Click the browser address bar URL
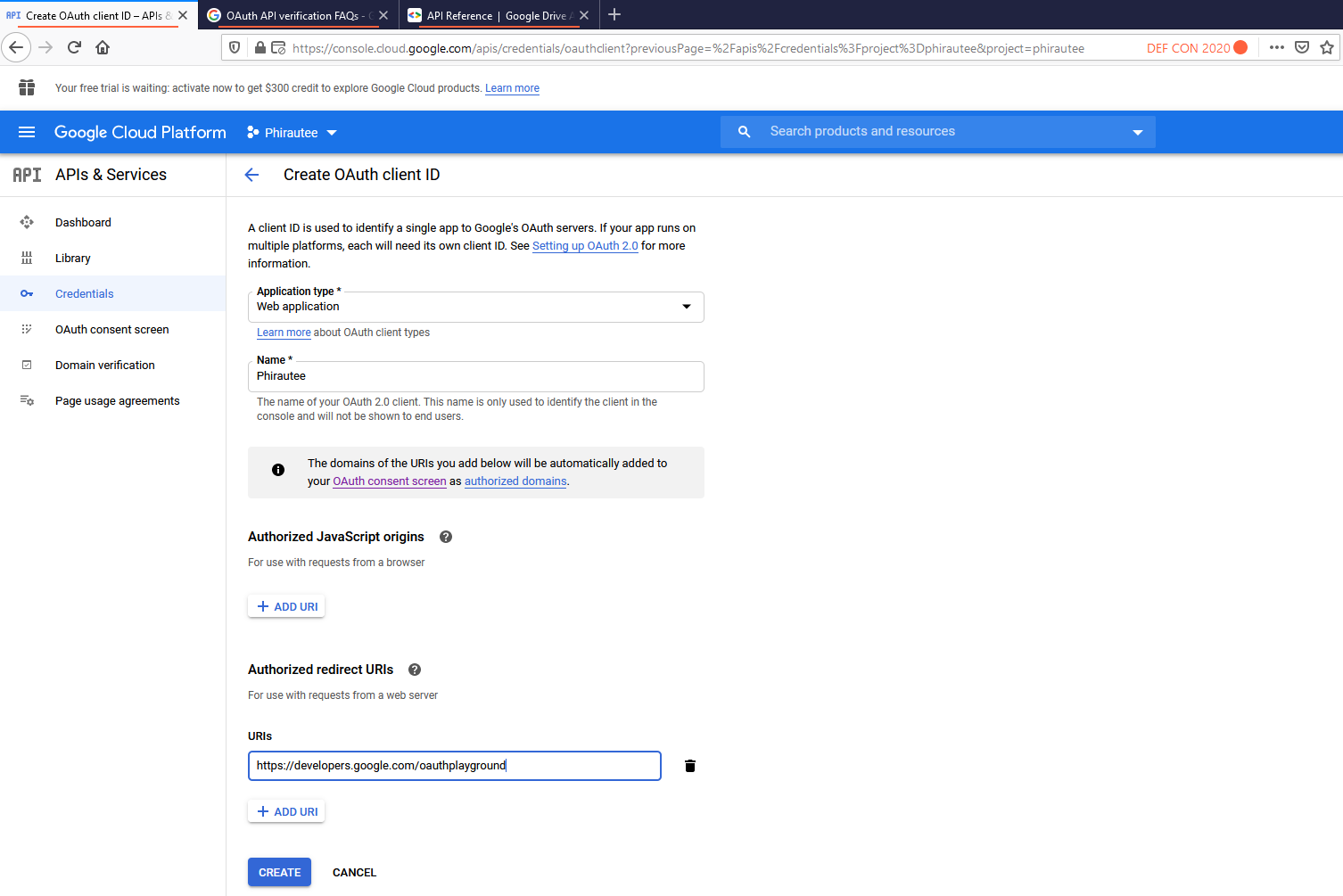The height and width of the screenshot is (896, 1343). click(688, 48)
